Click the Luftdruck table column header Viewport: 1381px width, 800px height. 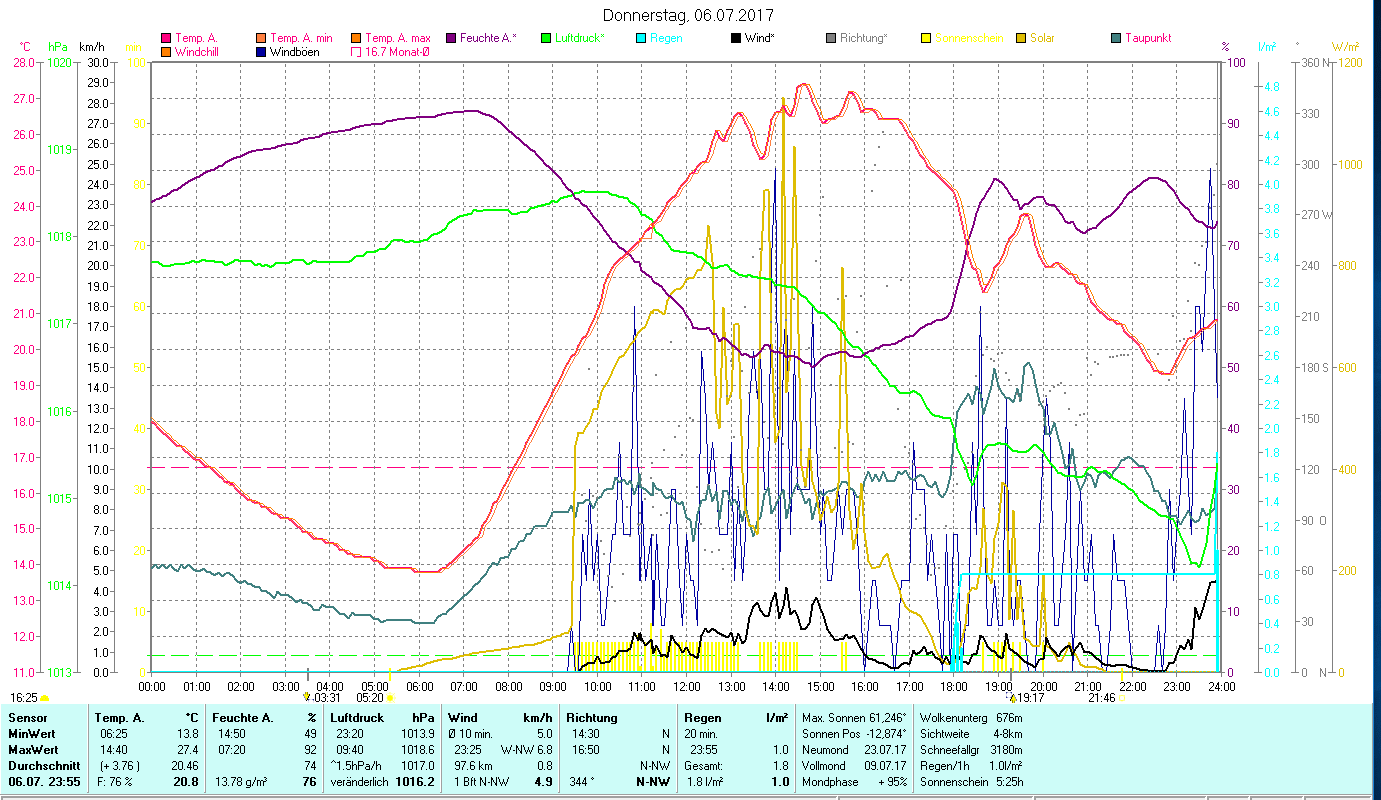pos(357,718)
